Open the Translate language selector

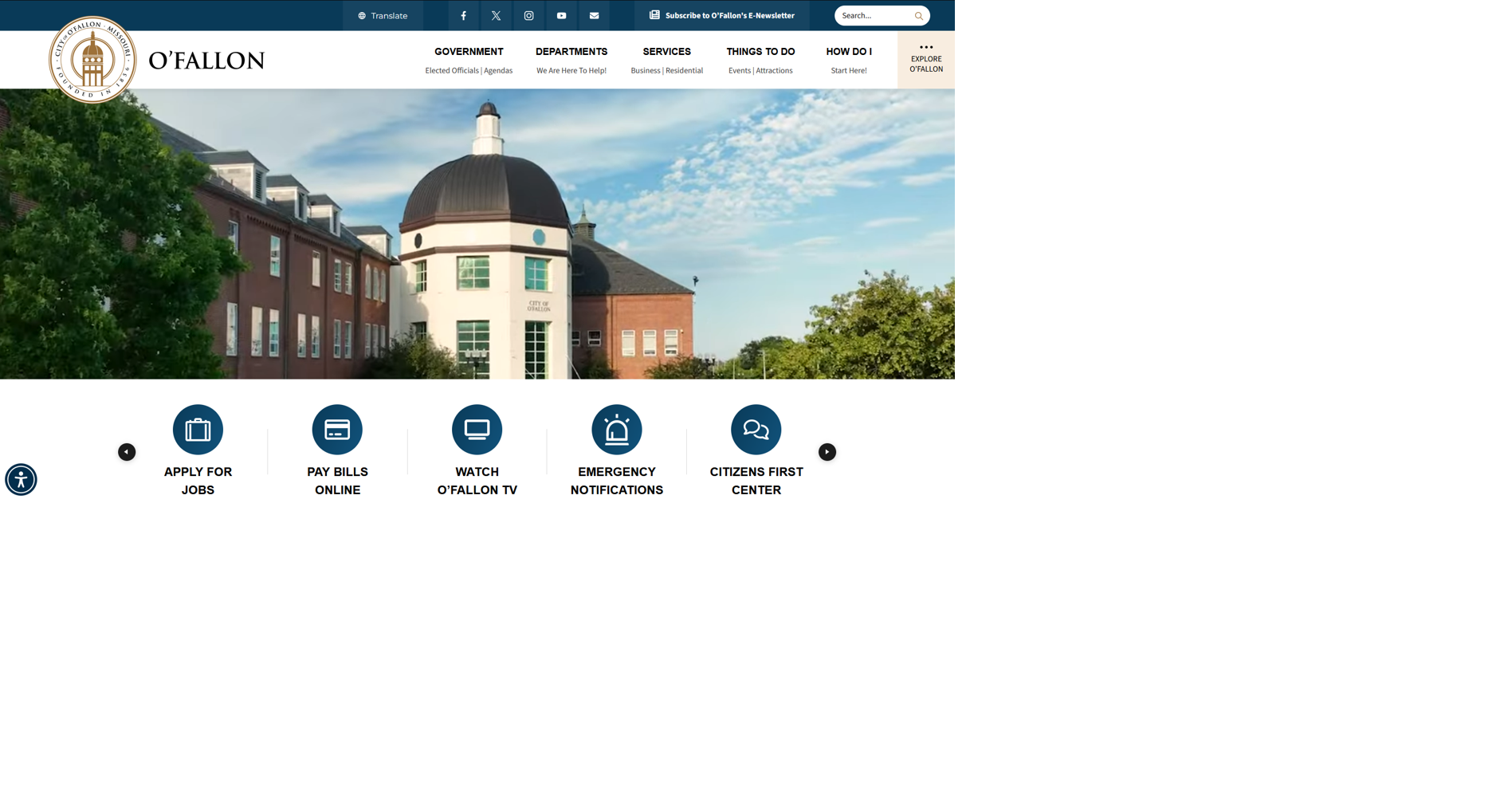383,15
